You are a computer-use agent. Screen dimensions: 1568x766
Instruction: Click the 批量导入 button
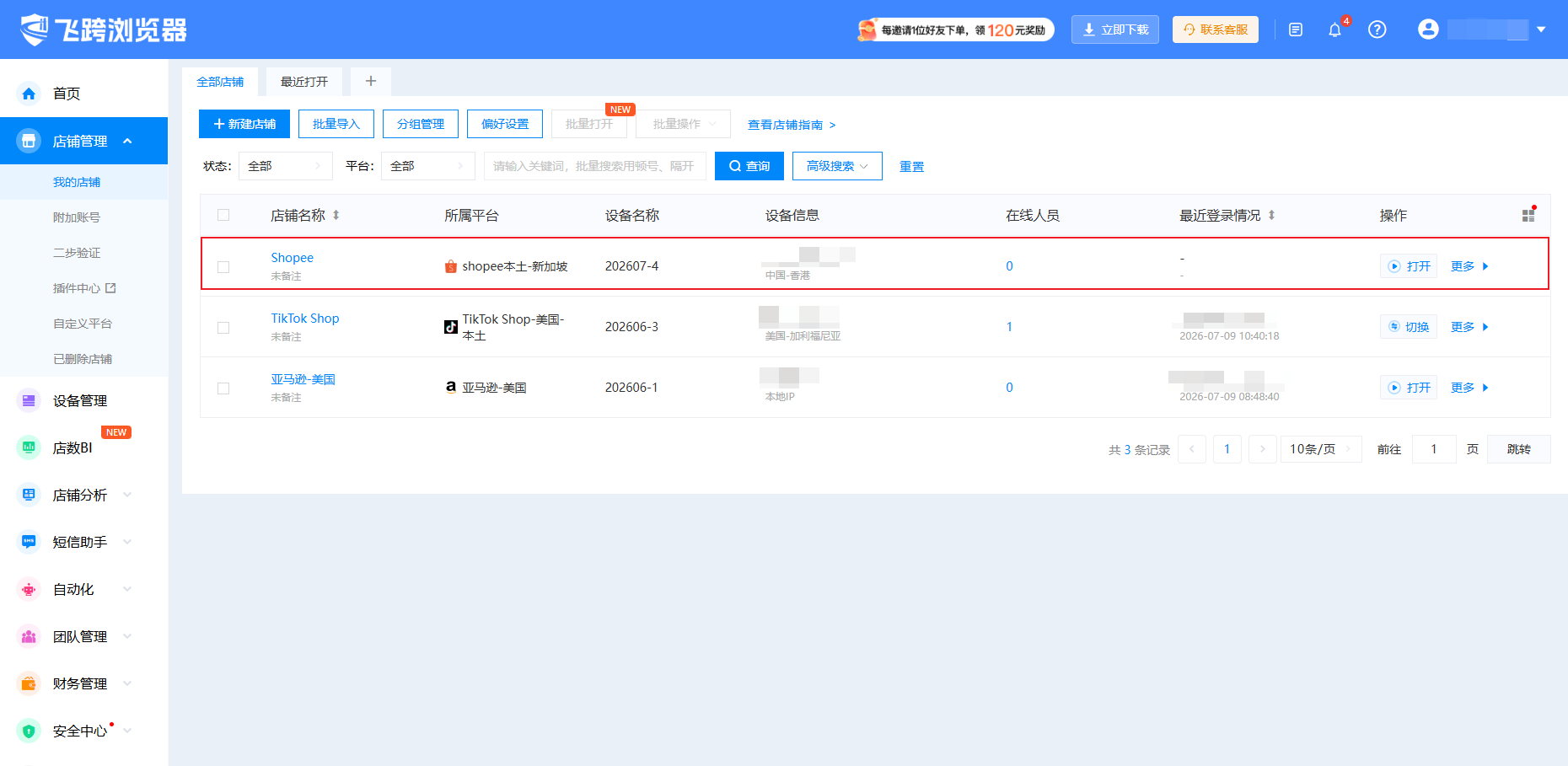tap(336, 124)
